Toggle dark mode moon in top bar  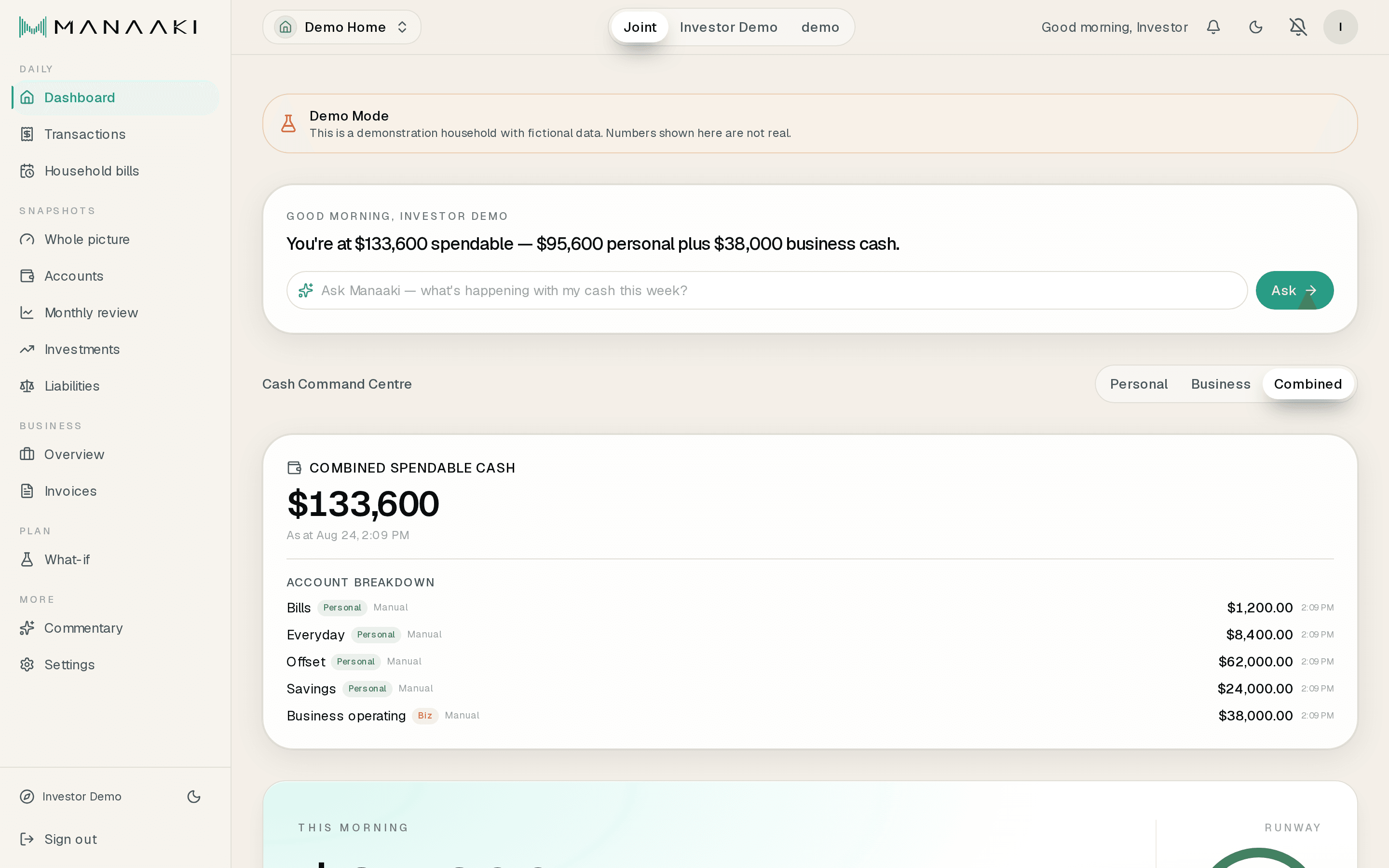[1256, 27]
